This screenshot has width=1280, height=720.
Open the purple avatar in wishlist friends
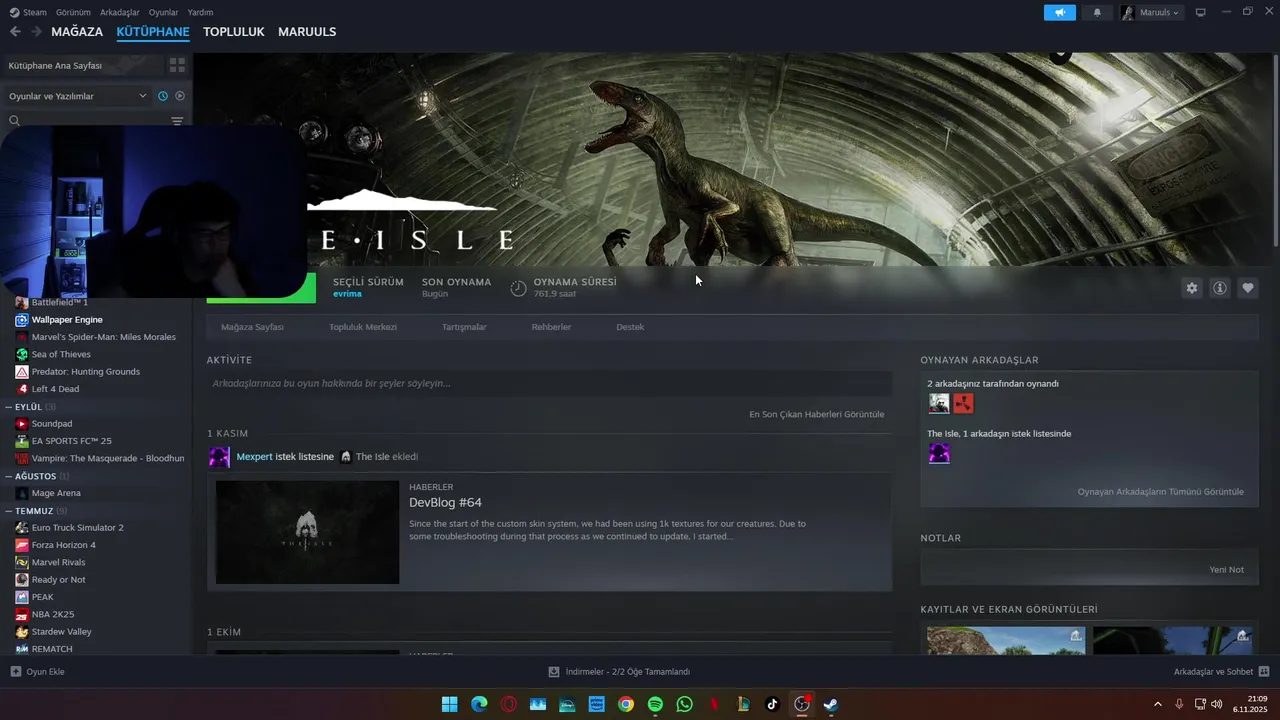point(939,454)
